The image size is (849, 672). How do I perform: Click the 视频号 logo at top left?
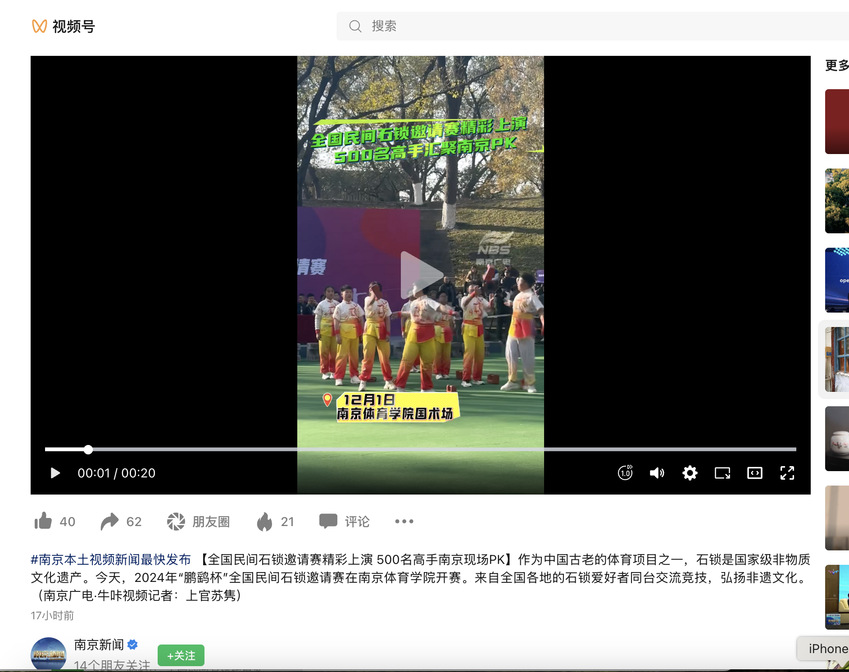pyautogui.click(x=63, y=26)
